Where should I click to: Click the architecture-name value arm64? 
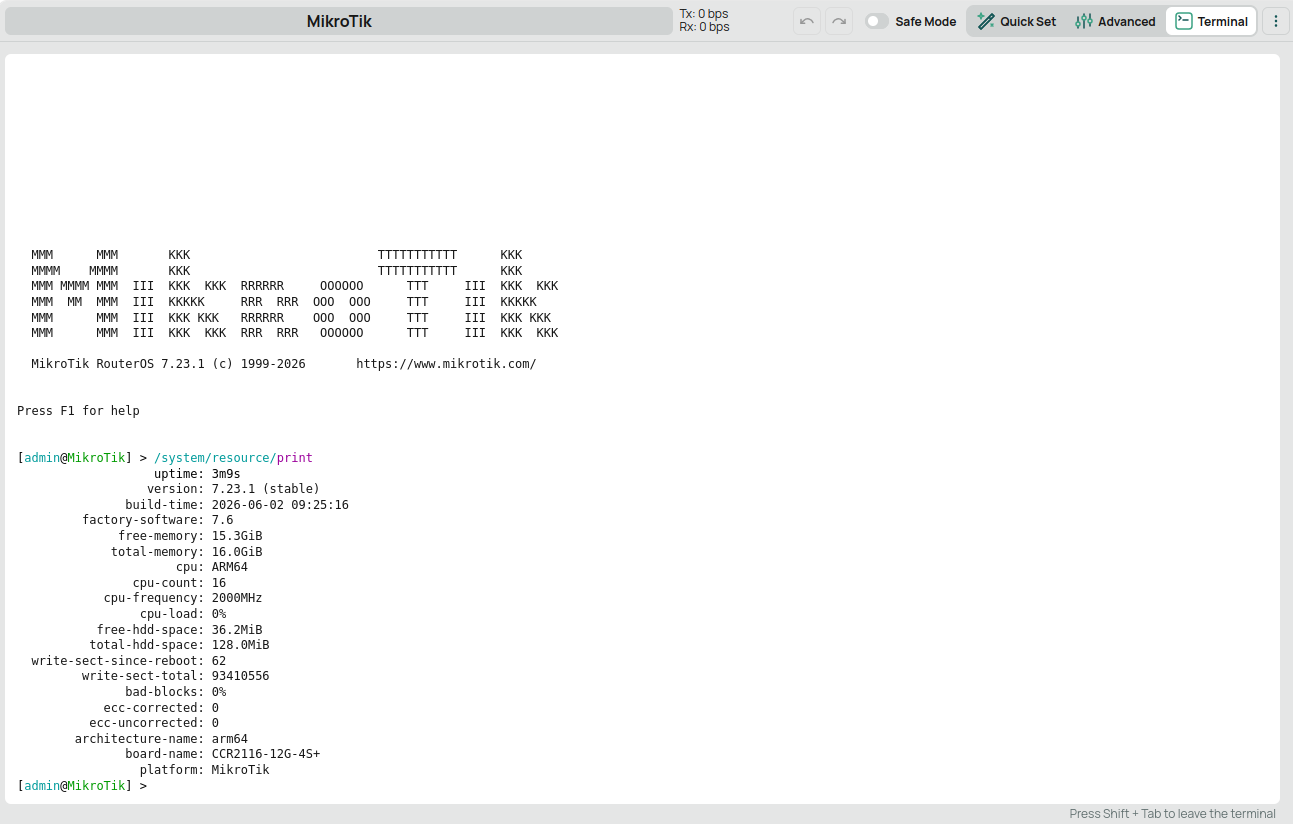pos(230,739)
